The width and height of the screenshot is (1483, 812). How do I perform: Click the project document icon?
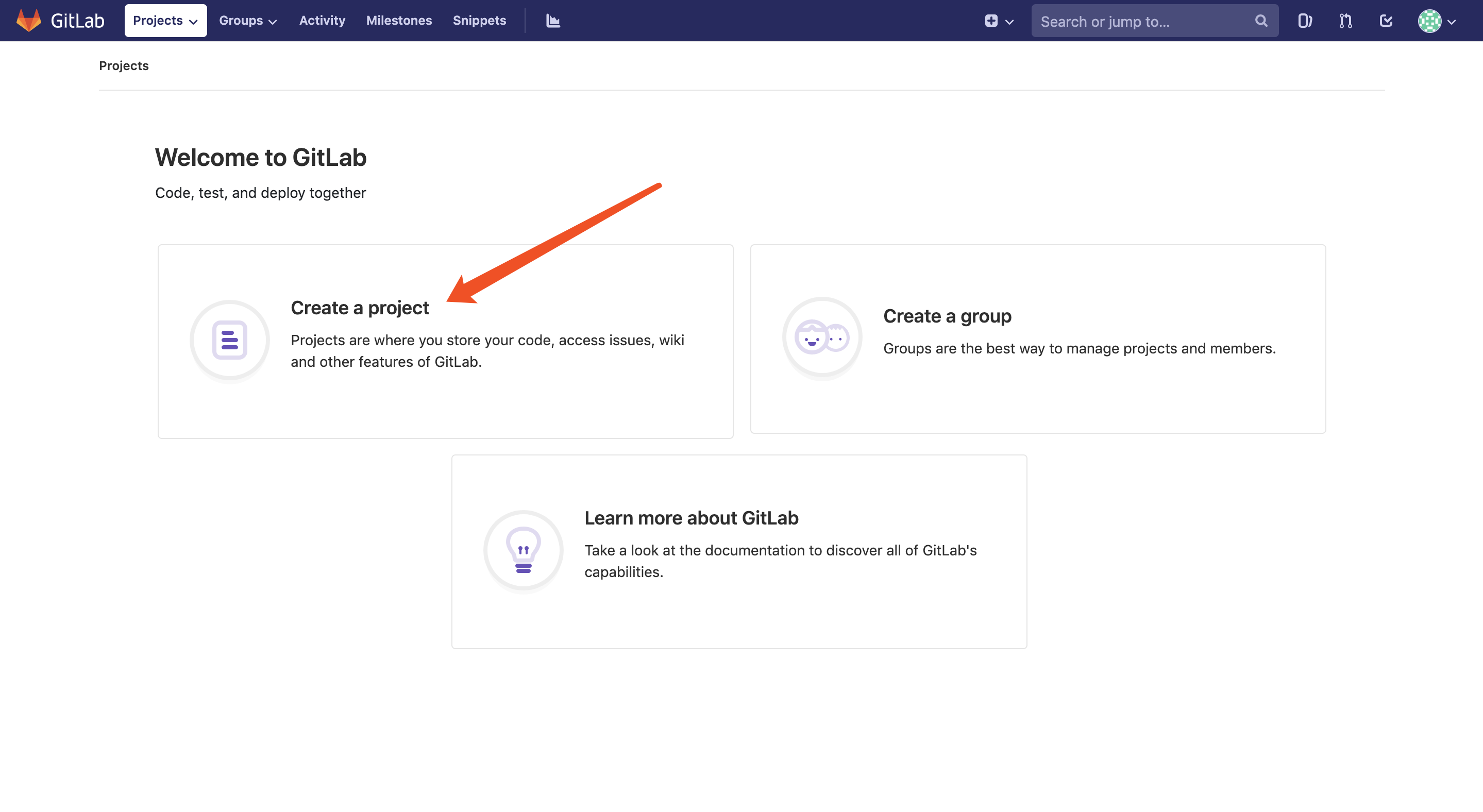(230, 340)
